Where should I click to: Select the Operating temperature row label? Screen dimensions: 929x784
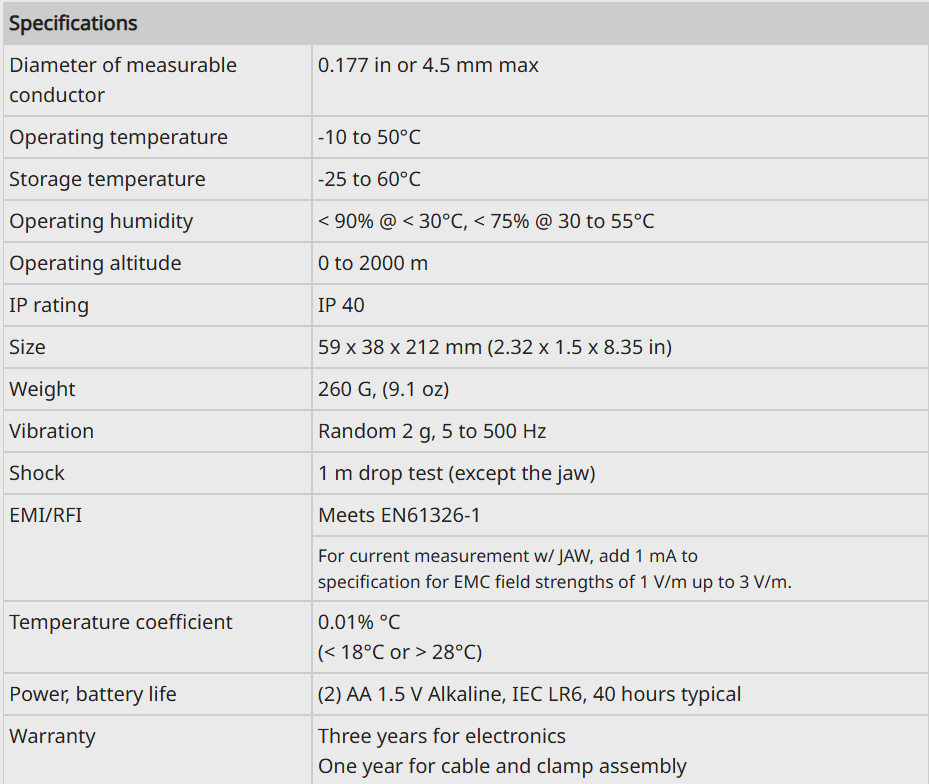[x=118, y=137]
